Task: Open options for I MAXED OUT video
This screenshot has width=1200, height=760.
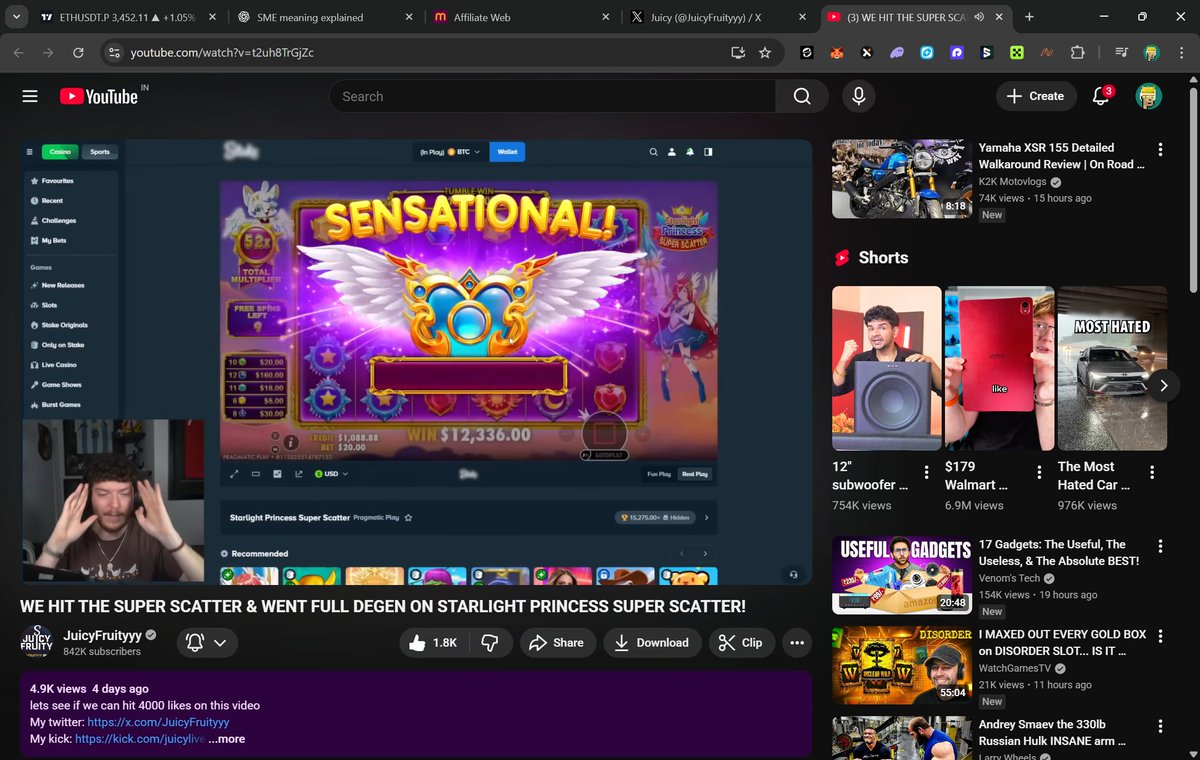Action: (1160, 636)
